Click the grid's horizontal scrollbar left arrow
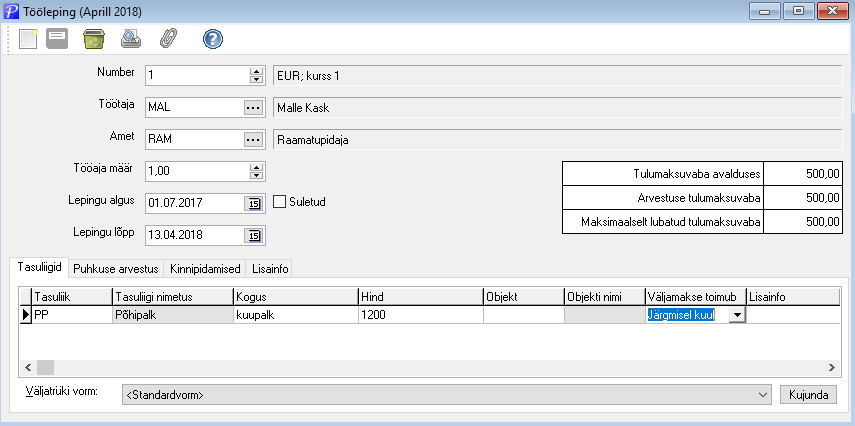Viewport: 855px width, 426px height. click(28, 368)
